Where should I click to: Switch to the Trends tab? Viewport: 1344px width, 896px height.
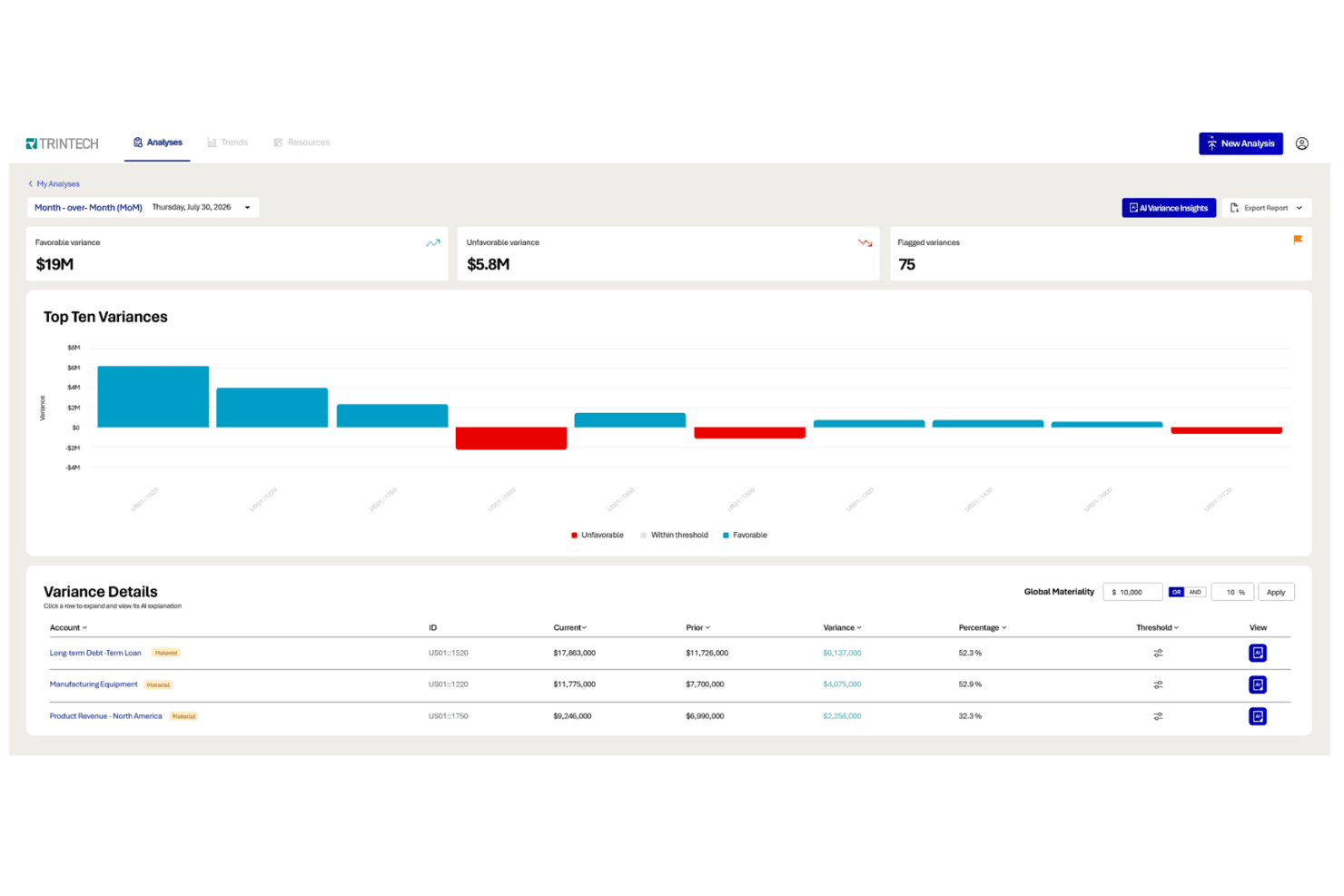[227, 143]
